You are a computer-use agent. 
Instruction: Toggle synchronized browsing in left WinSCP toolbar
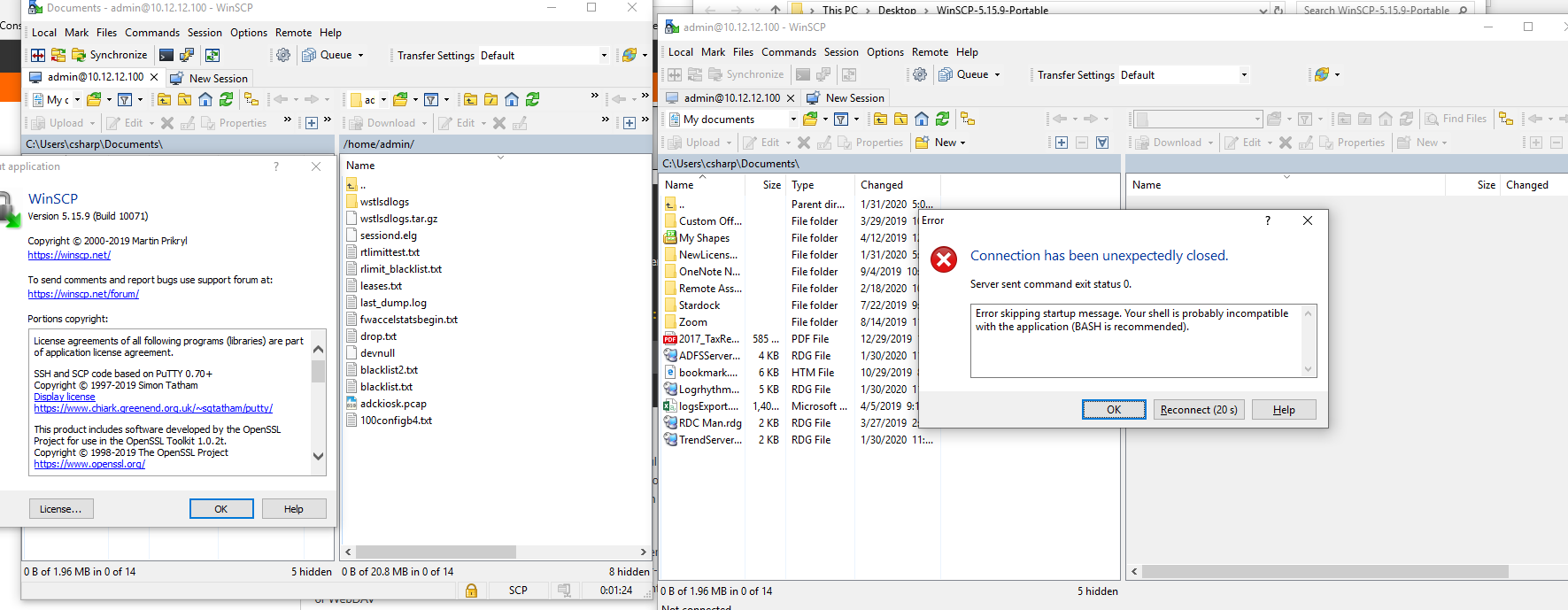(212, 55)
